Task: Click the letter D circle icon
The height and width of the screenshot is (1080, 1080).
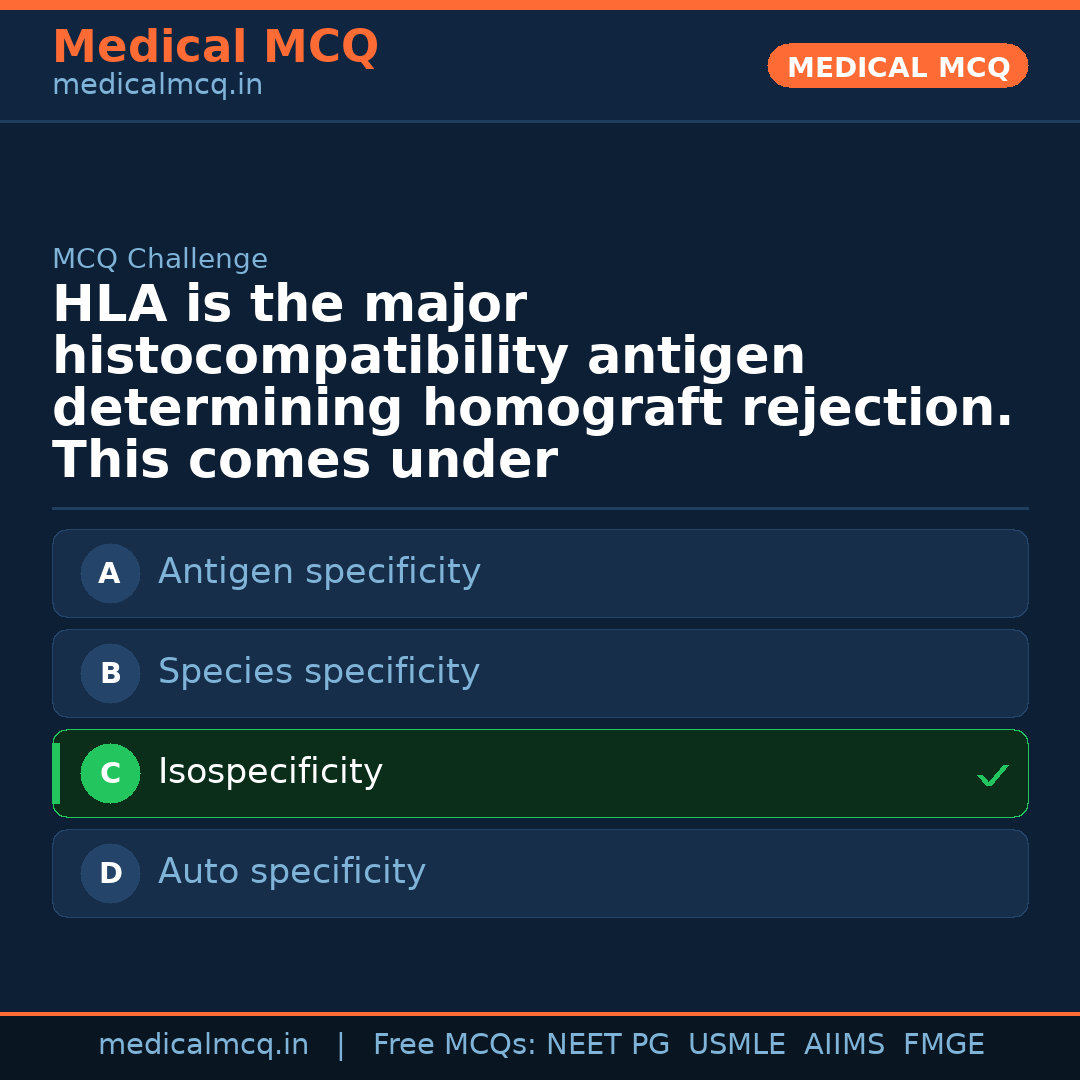Action: click(x=110, y=874)
